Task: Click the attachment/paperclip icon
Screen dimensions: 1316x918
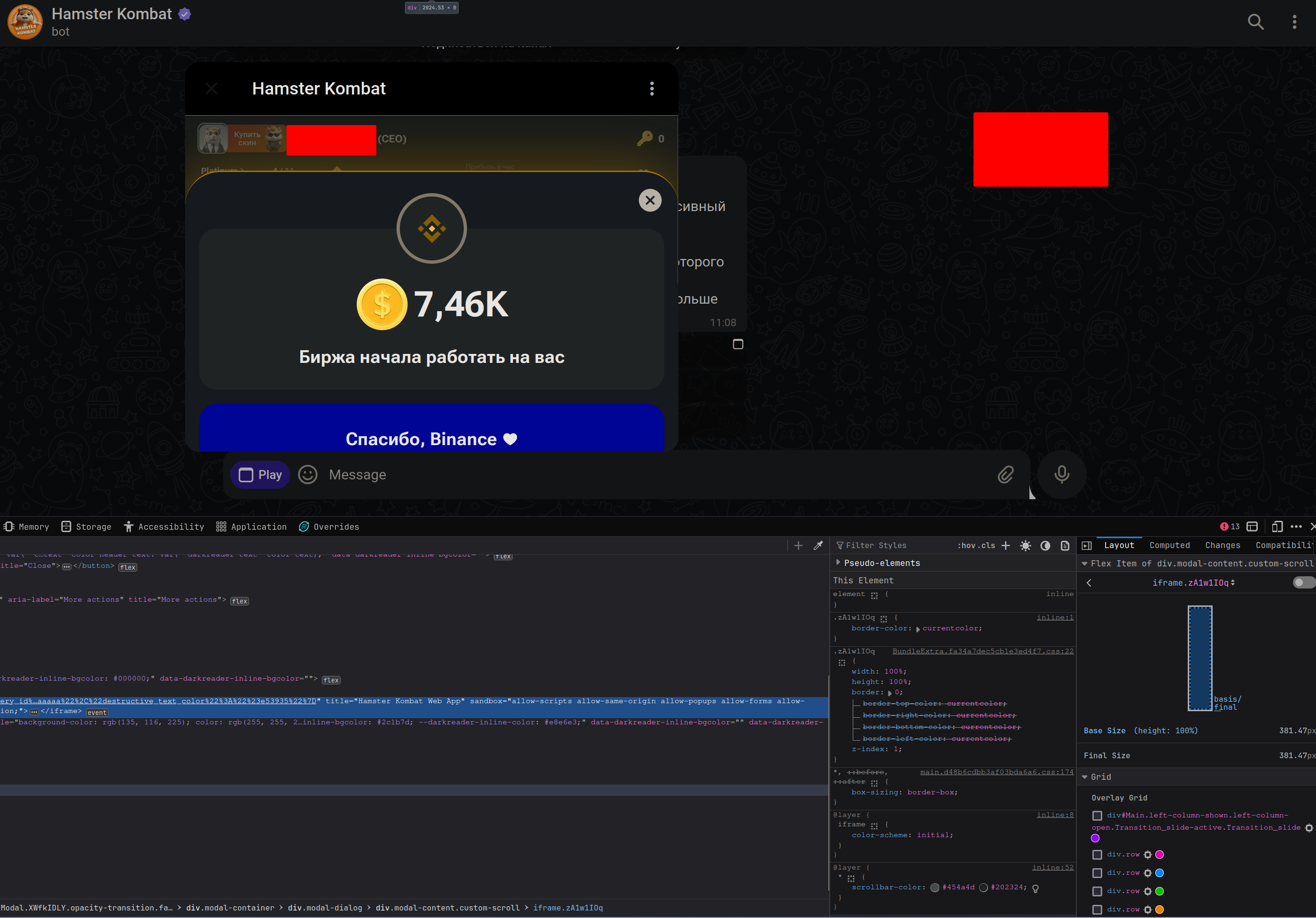Action: click(1007, 474)
